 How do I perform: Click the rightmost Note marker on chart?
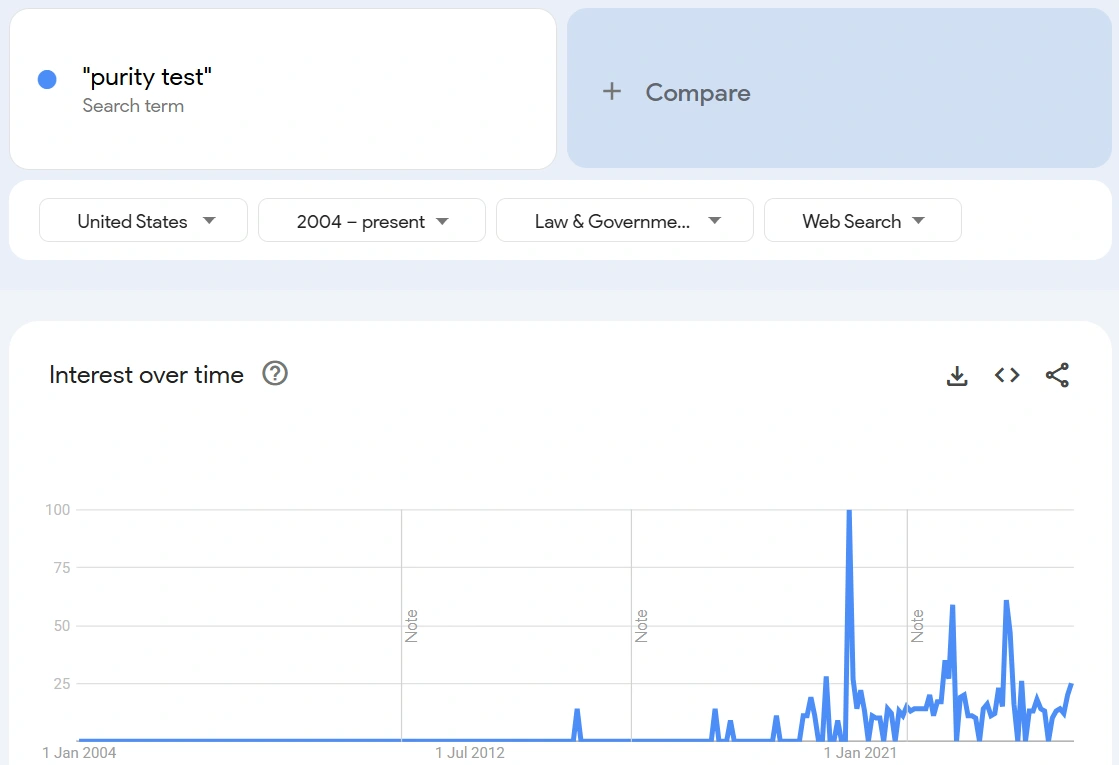[x=917, y=625]
